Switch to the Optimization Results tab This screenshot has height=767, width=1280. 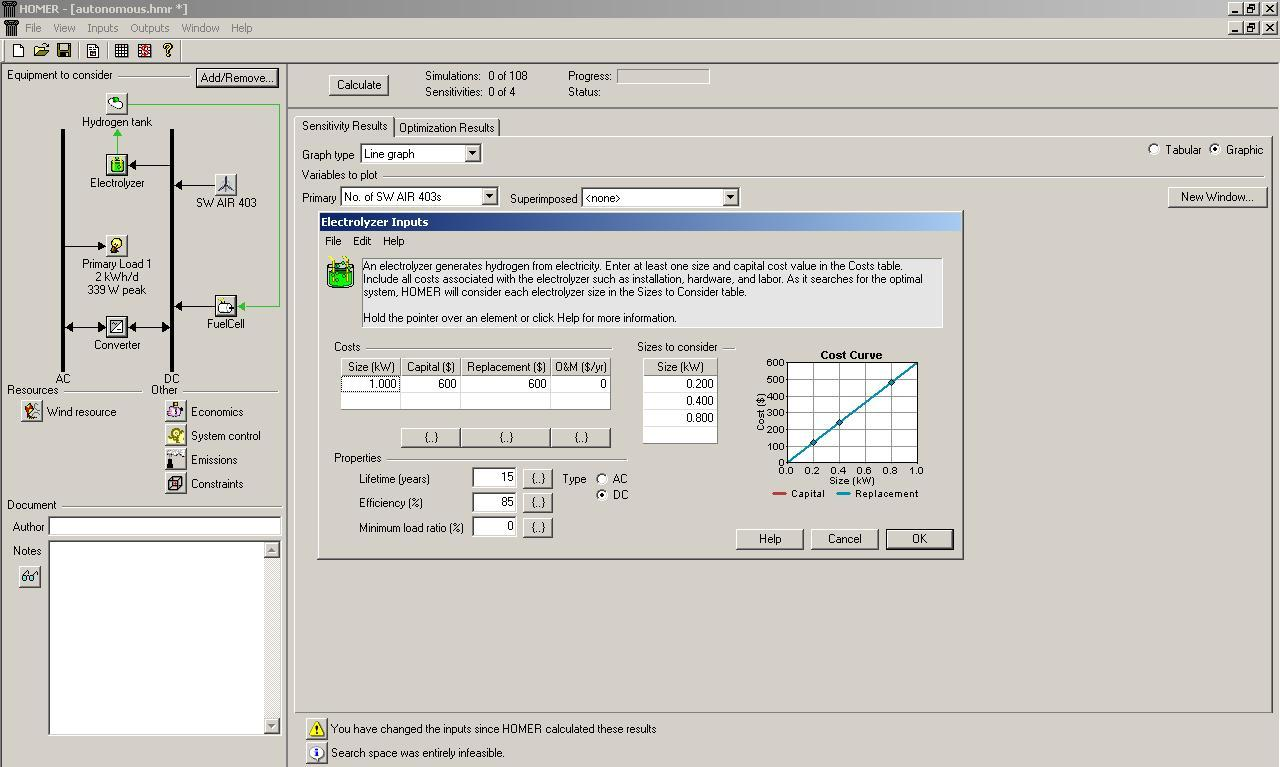[x=447, y=127]
